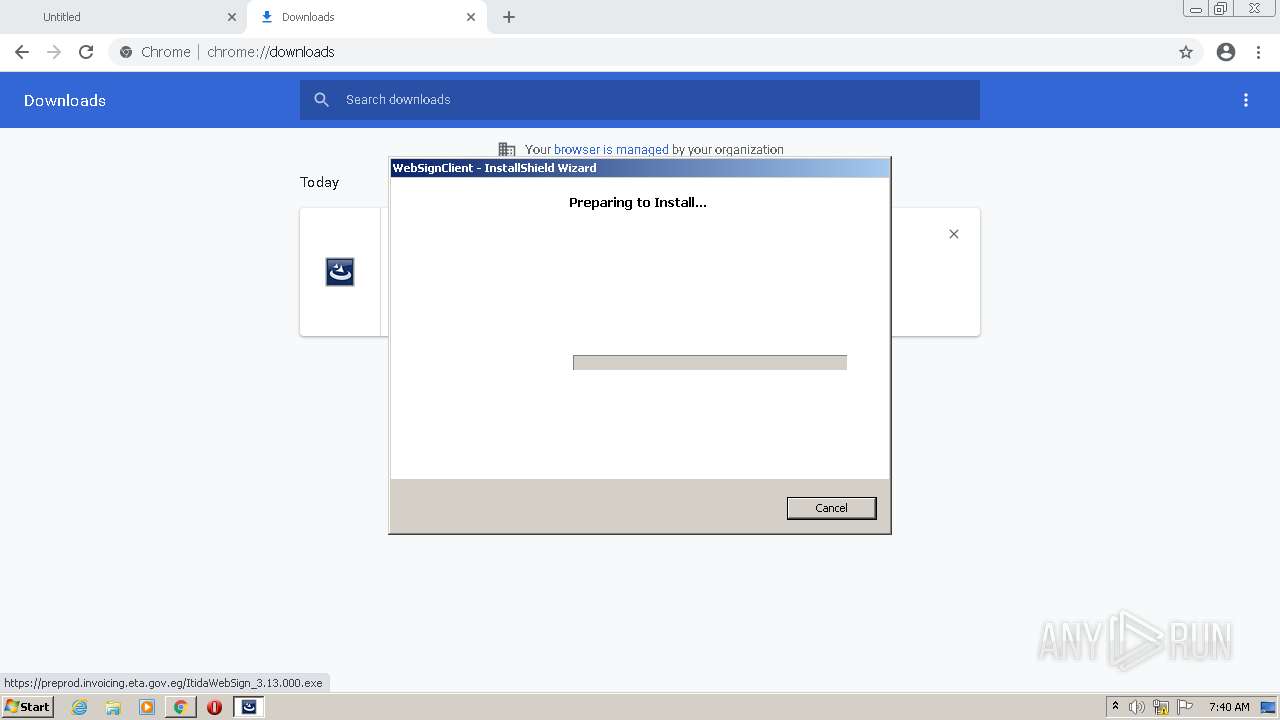Click the WebSignClient InstallShield Wizard title bar
1280x720 pixels.
pos(640,168)
